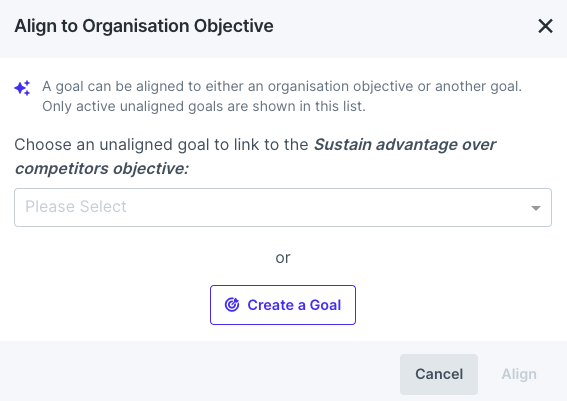Click the or separator text
This screenshot has height=401, width=567.
(283, 258)
